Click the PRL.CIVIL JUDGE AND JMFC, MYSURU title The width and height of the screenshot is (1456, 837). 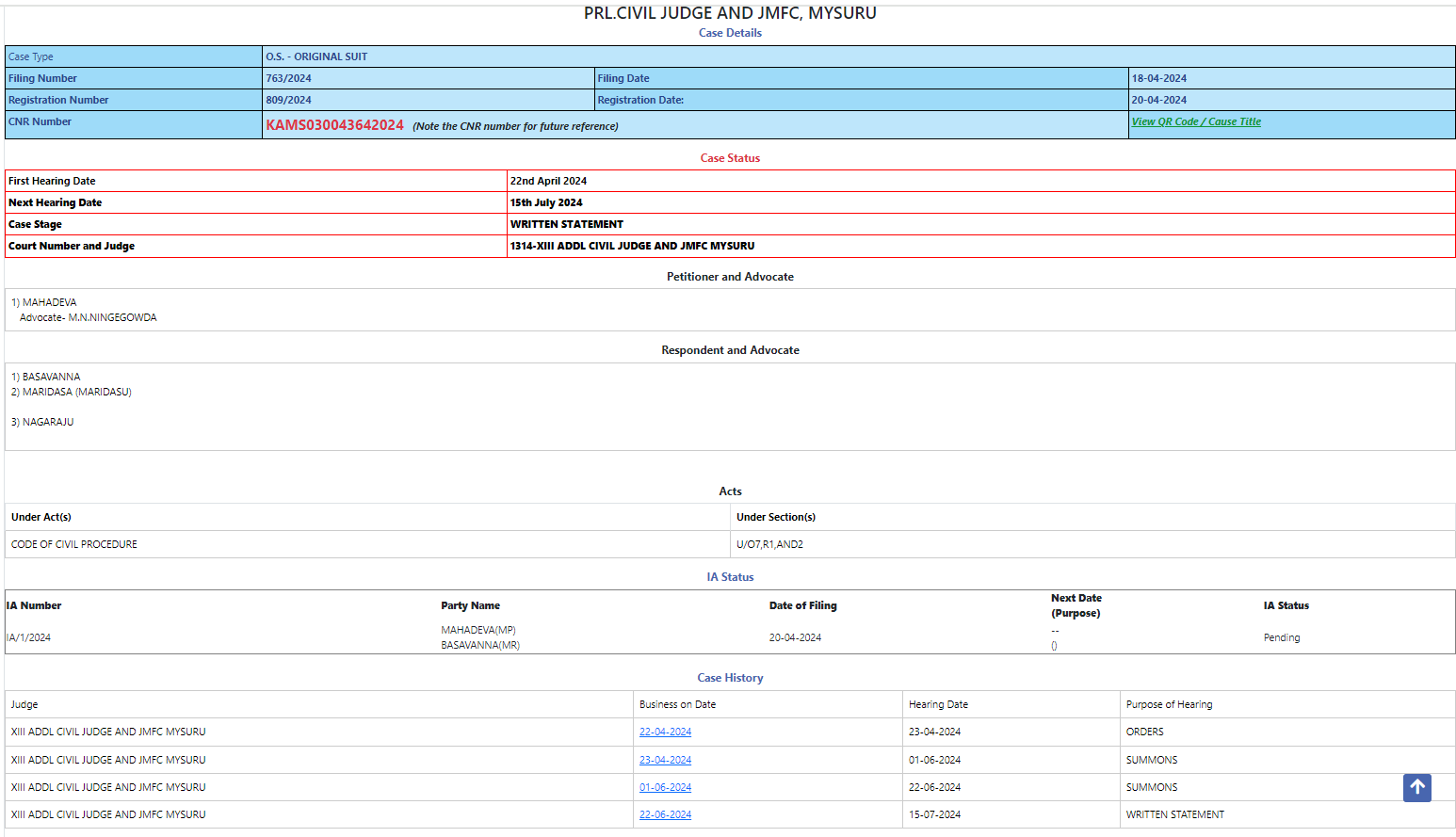pos(730,13)
